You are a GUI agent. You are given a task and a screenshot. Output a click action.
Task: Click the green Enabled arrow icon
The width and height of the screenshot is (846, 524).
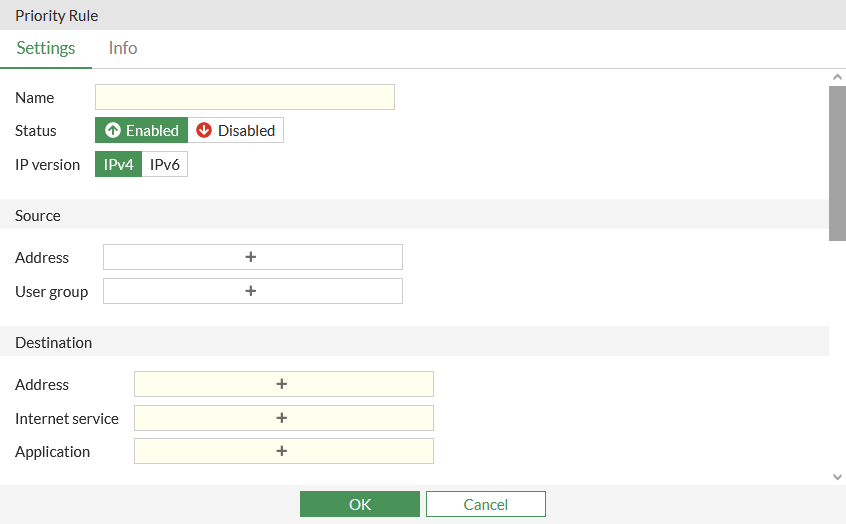tap(113, 131)
